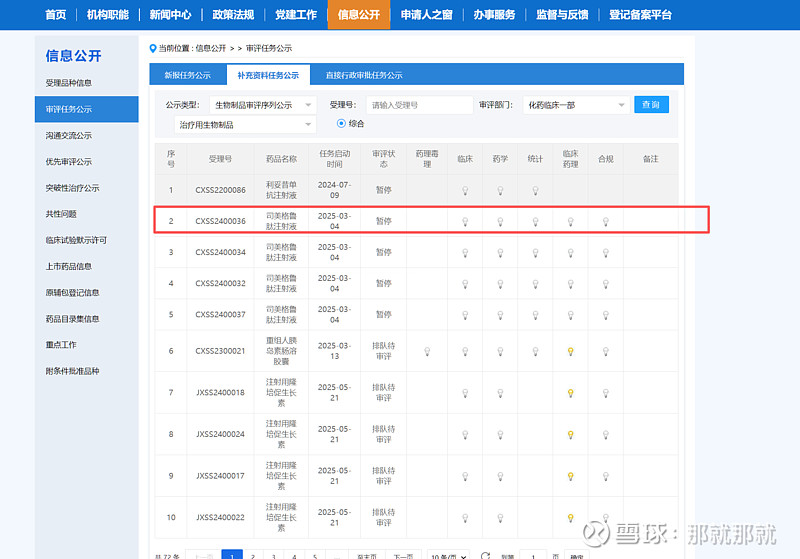Click the yellow 临床药理 bulb for CXSS2300021

click(x=570, y=351)
